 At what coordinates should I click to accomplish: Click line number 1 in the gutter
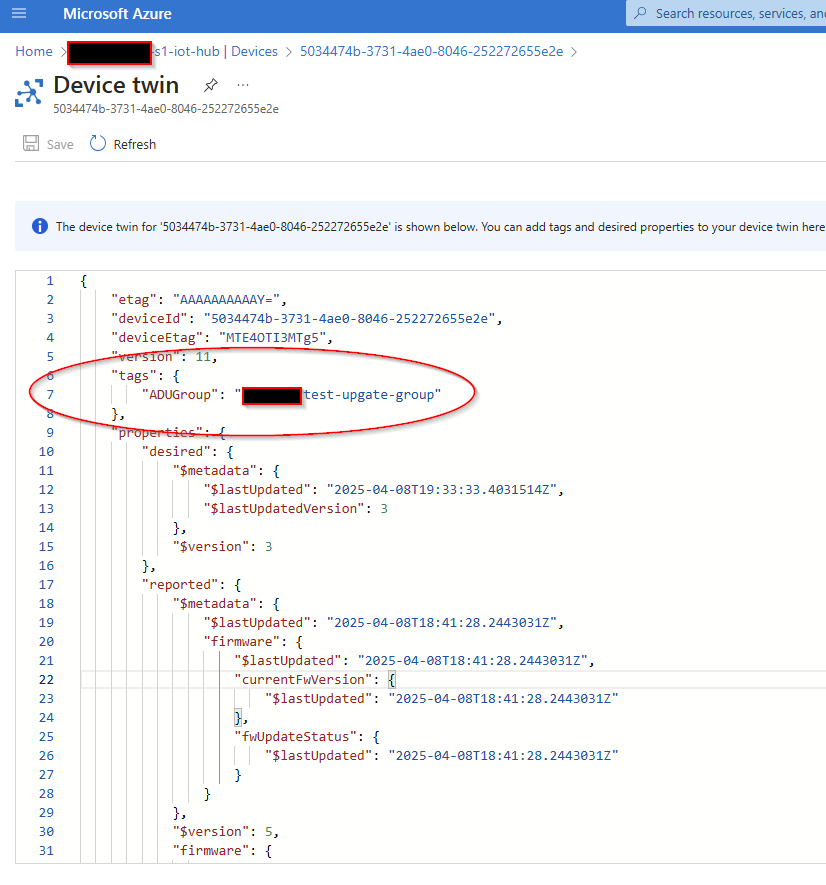pos(50,281)
